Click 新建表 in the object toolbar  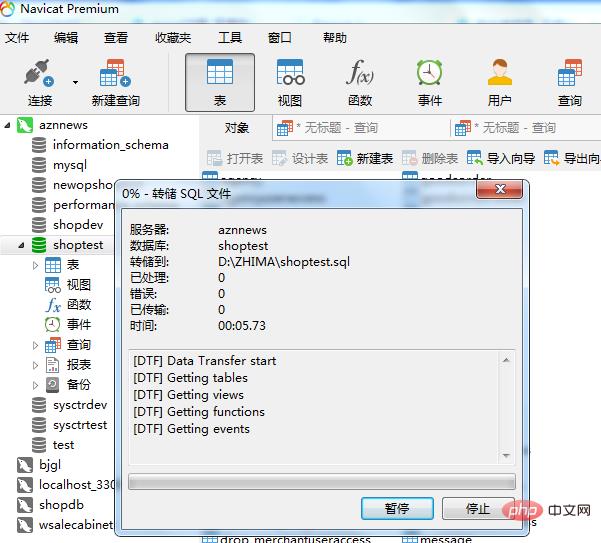pyautogui.click(x=365, y=158)
